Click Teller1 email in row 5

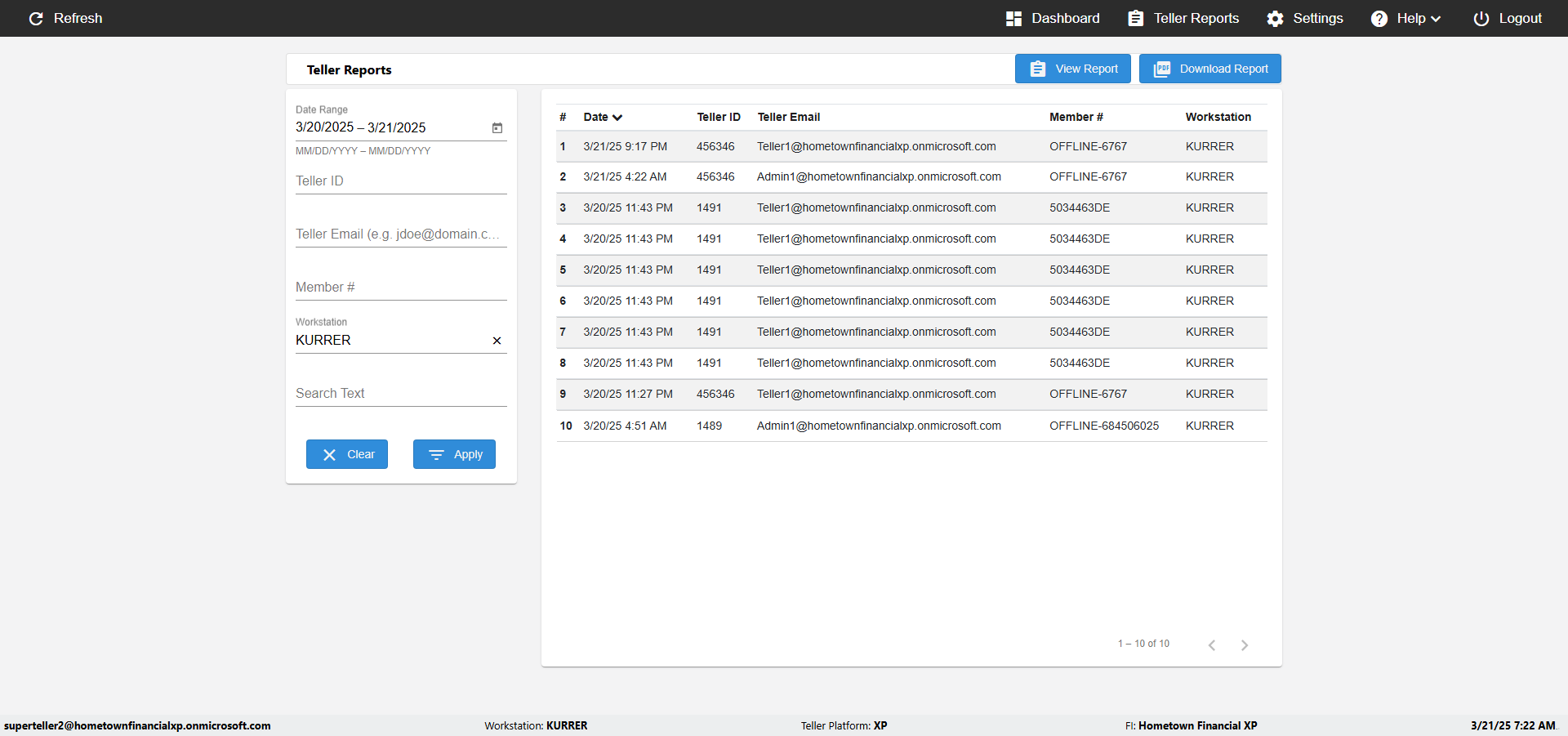tap(876, 270)
